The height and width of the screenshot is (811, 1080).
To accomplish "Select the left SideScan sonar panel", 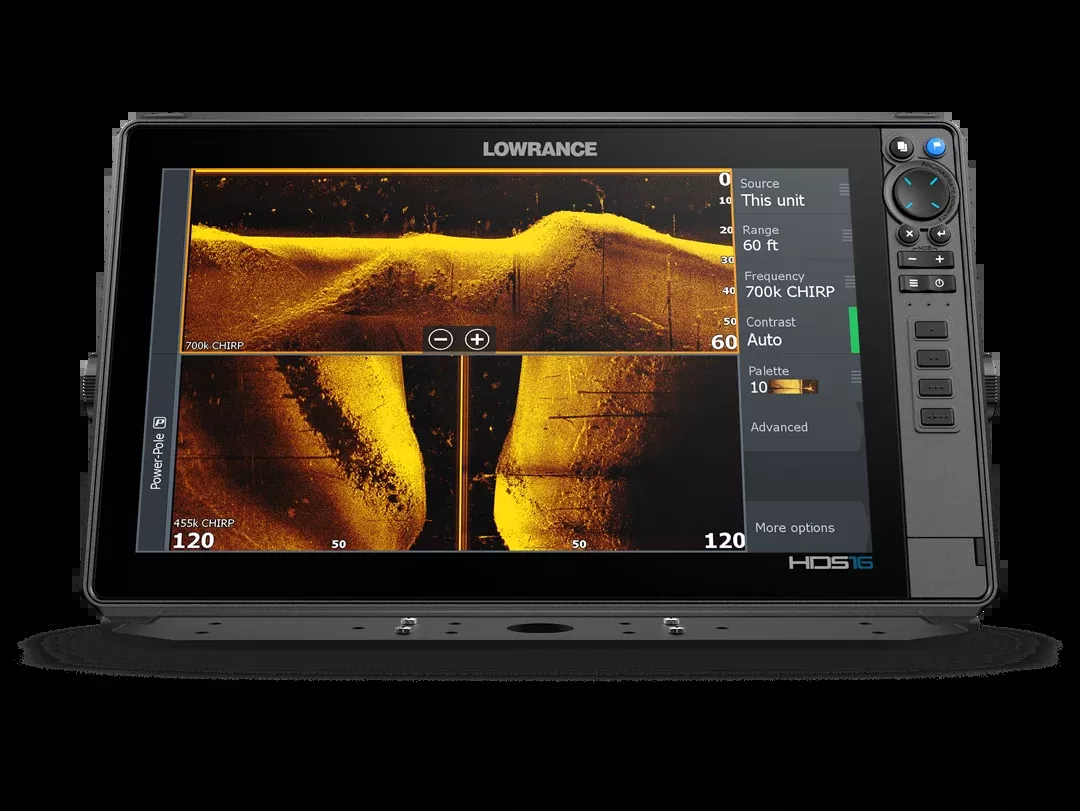I will coord(315,453).
